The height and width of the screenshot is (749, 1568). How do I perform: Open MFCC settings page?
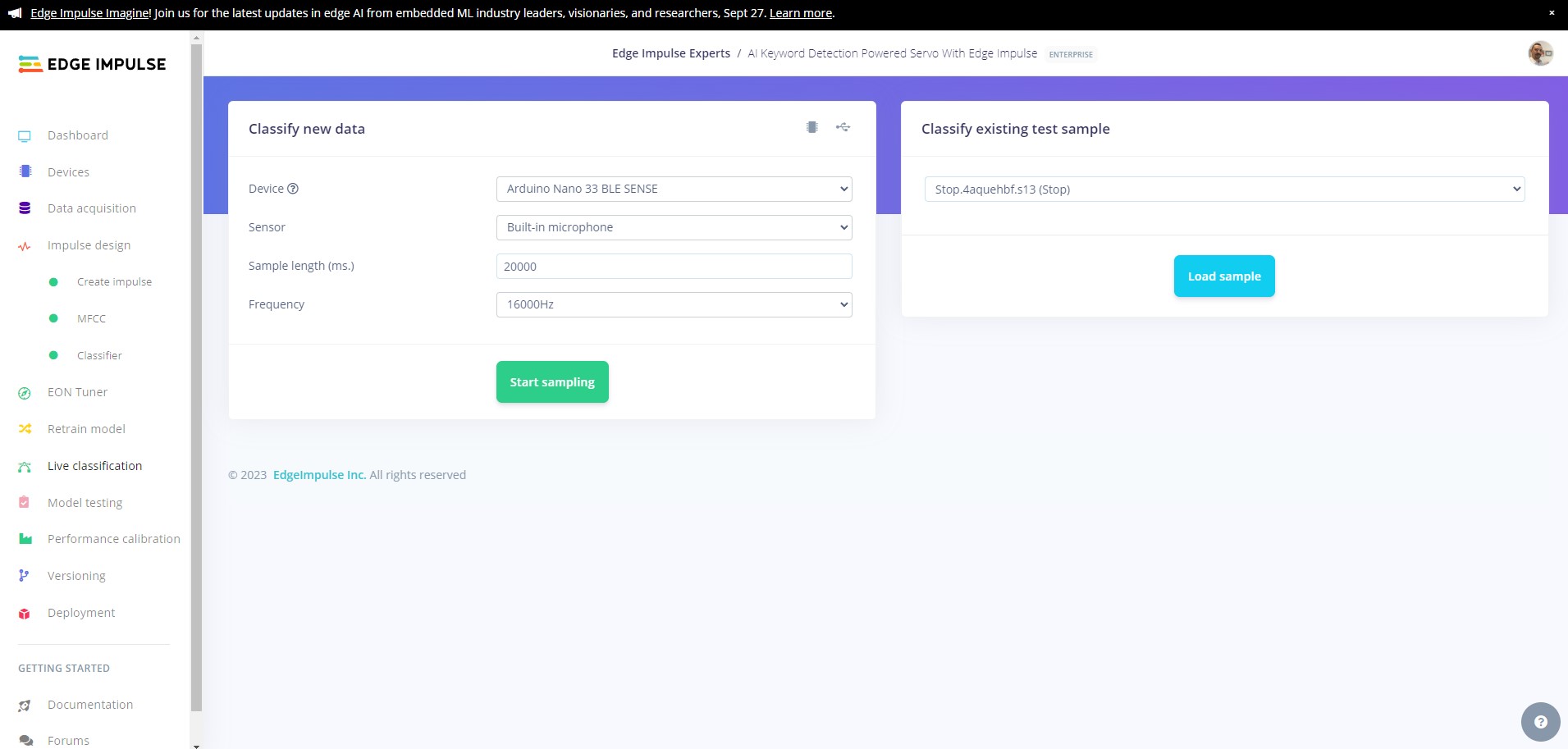click(x=91, y=319)
